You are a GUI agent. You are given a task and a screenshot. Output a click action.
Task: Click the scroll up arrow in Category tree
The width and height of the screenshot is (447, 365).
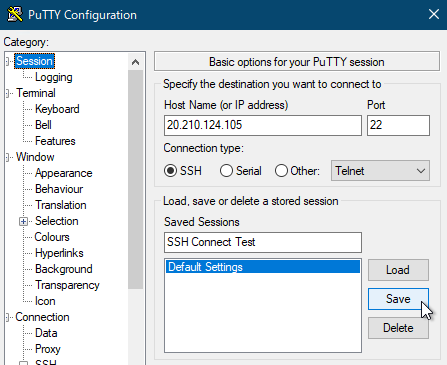[135, 62]
